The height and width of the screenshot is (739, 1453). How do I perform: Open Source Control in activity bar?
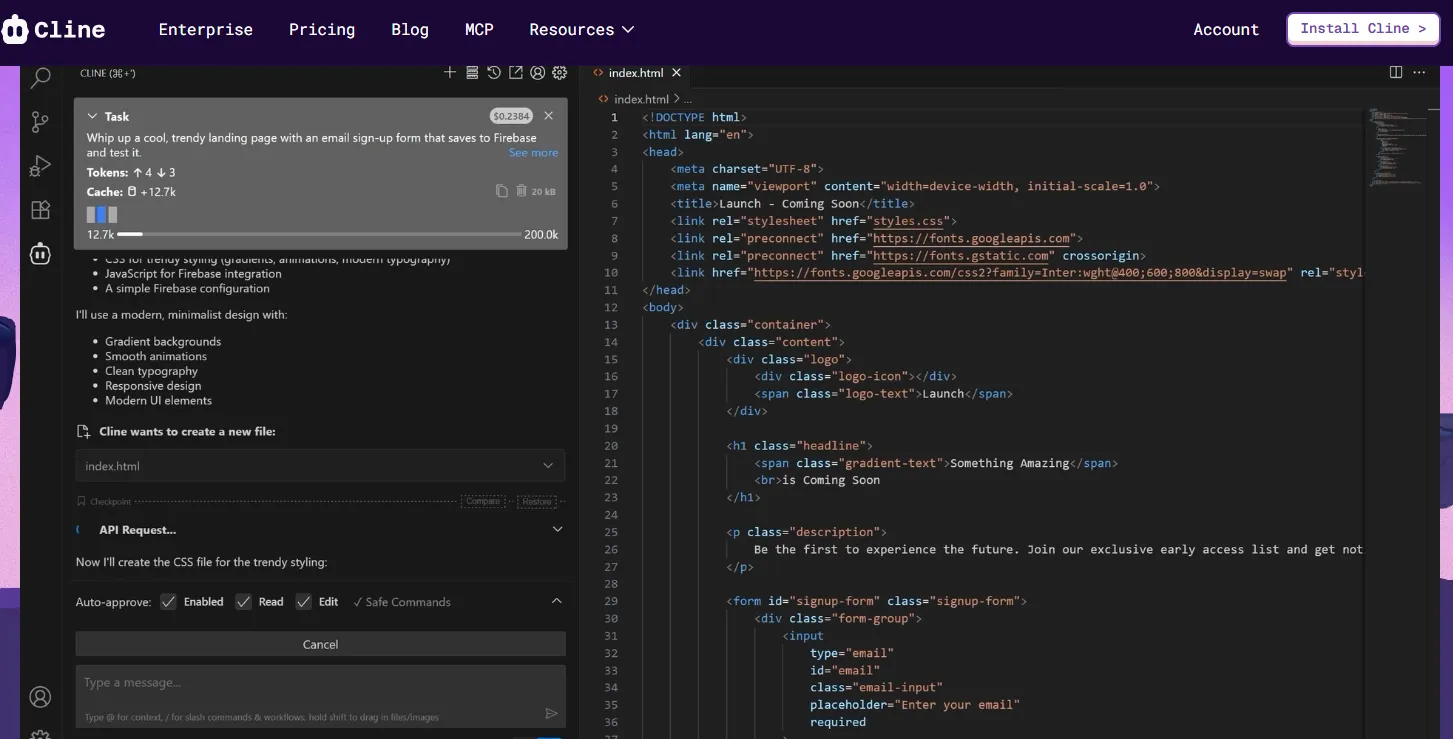(x=40, y=122)
